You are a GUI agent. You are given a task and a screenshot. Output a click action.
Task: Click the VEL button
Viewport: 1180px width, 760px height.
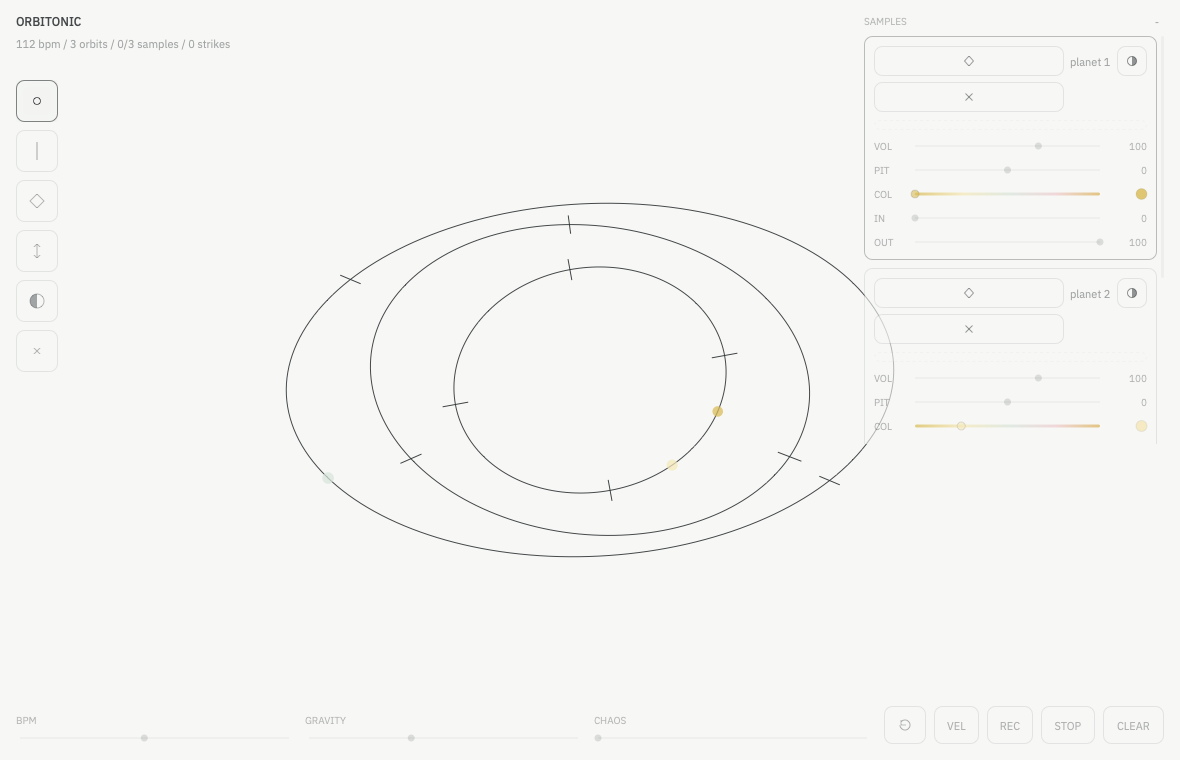tap(956, 725)
